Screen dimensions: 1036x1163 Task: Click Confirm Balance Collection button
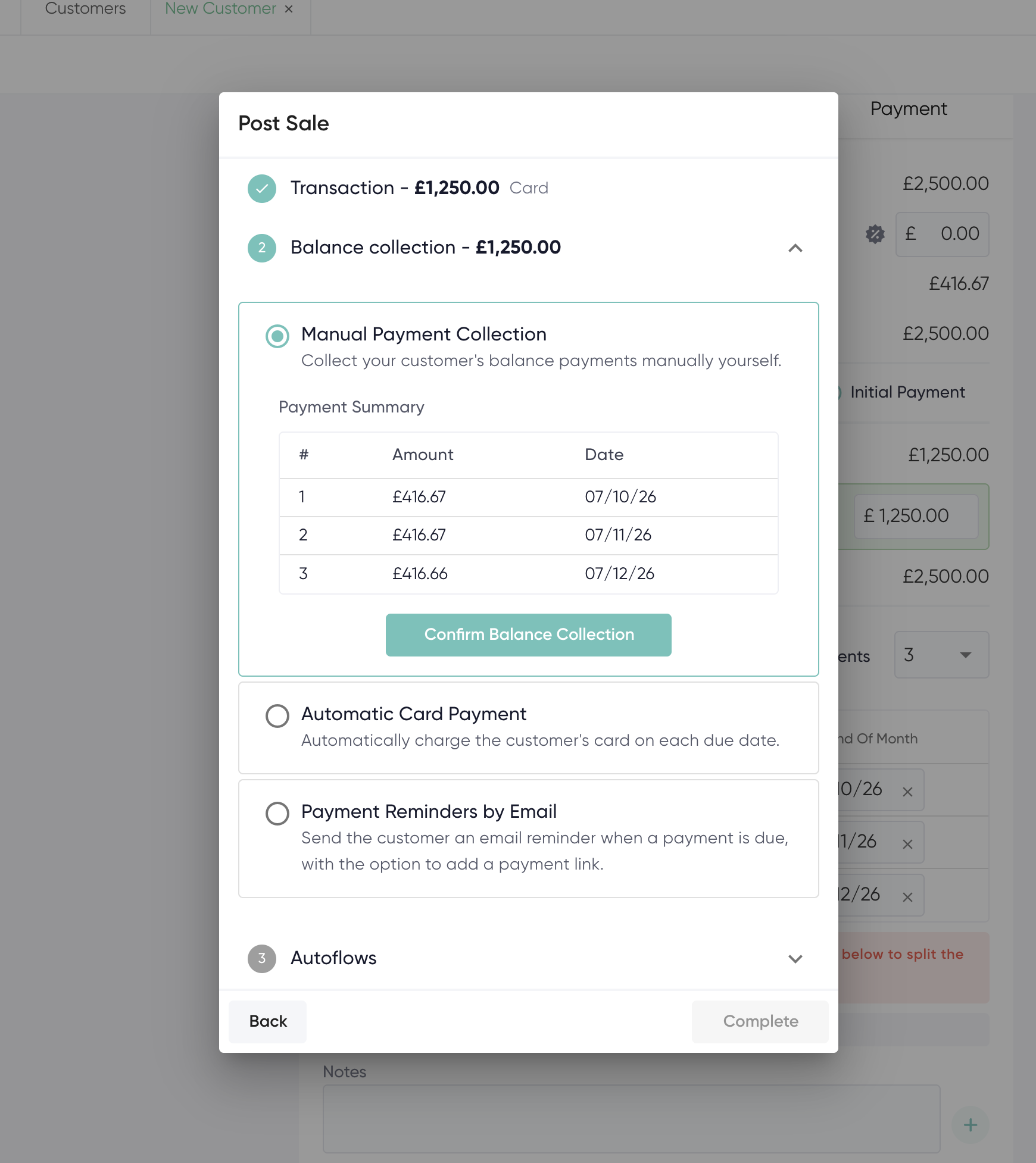529,635
